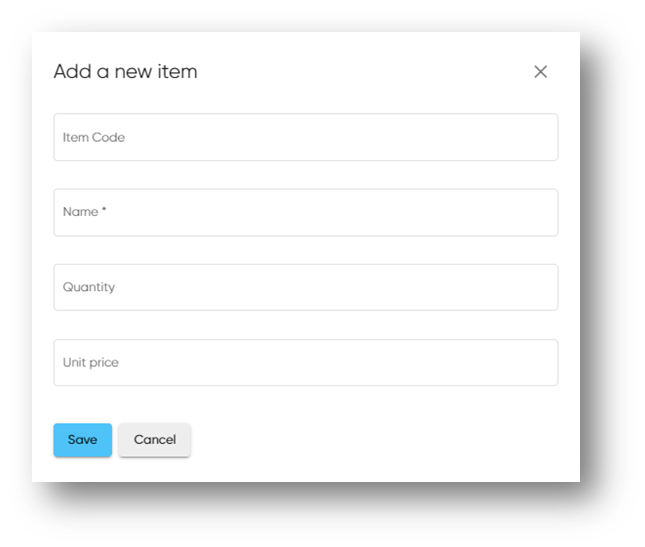This screenshot has height=547, width=645.
Task: Save the new item
Action: point(83,440)
